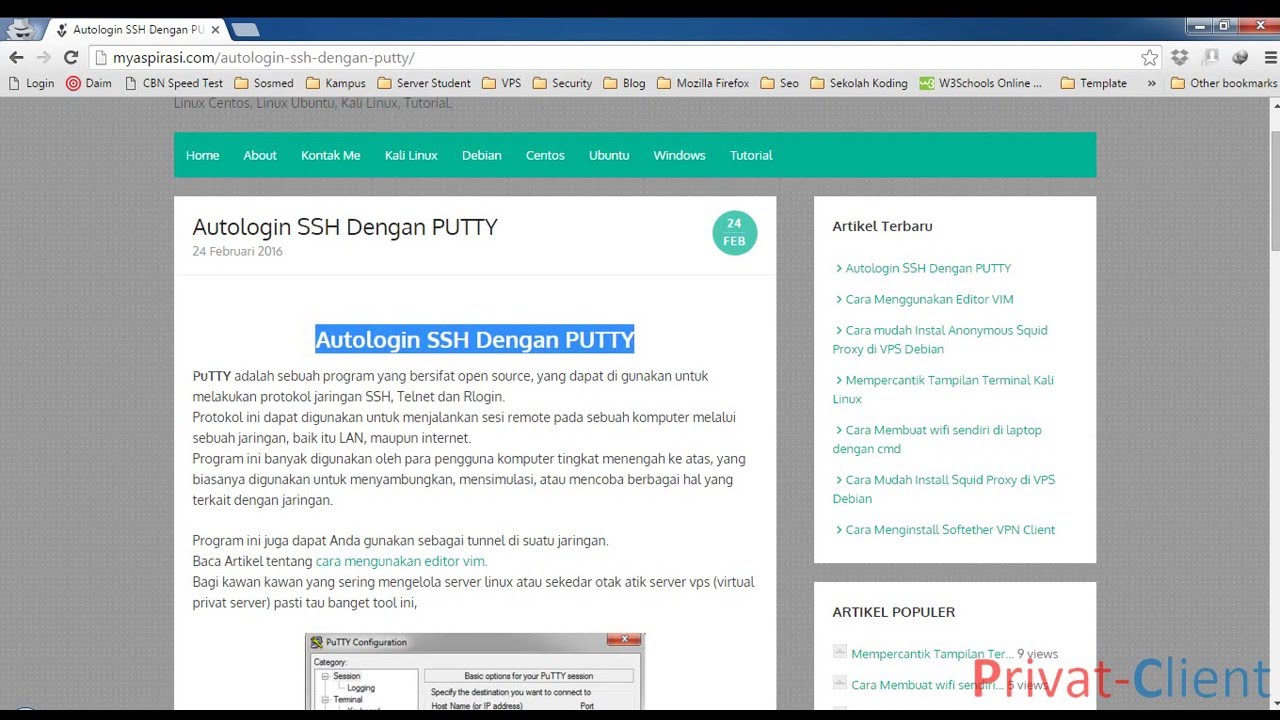1280x720 pixels.
Task: Open Cara Mudah Install Squid Proxy article
Action: tap(944, 489)
